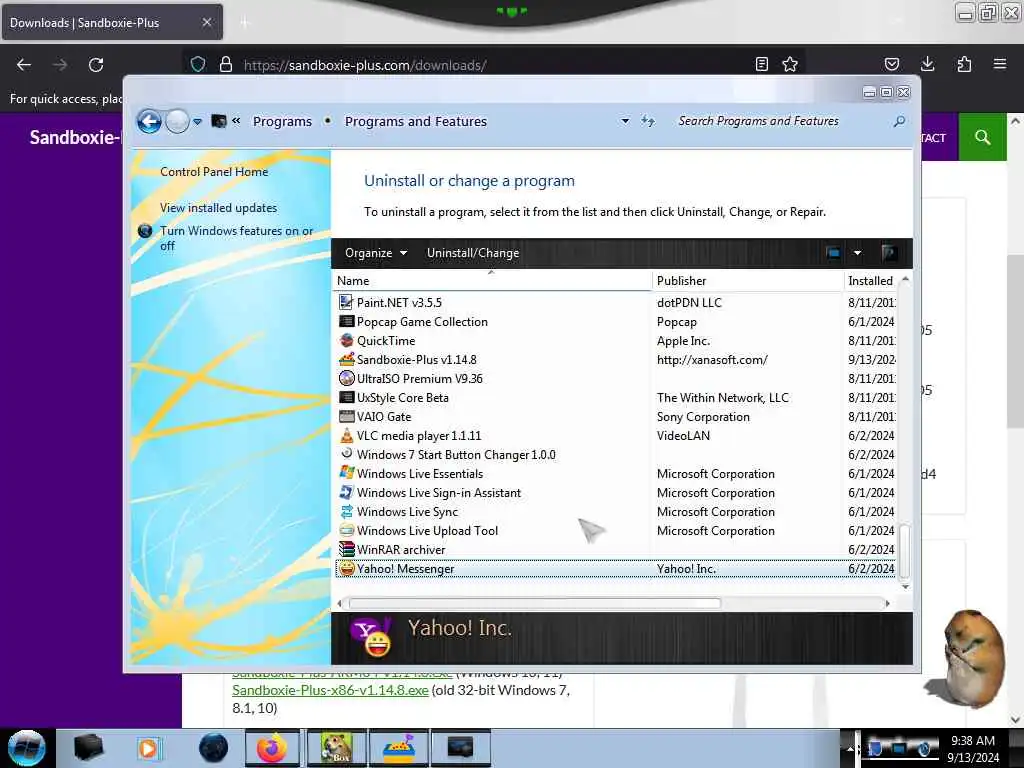Click the Control Panel refresh icon
This screenshot has height=768, width=1024.
[x=647, y=121]
